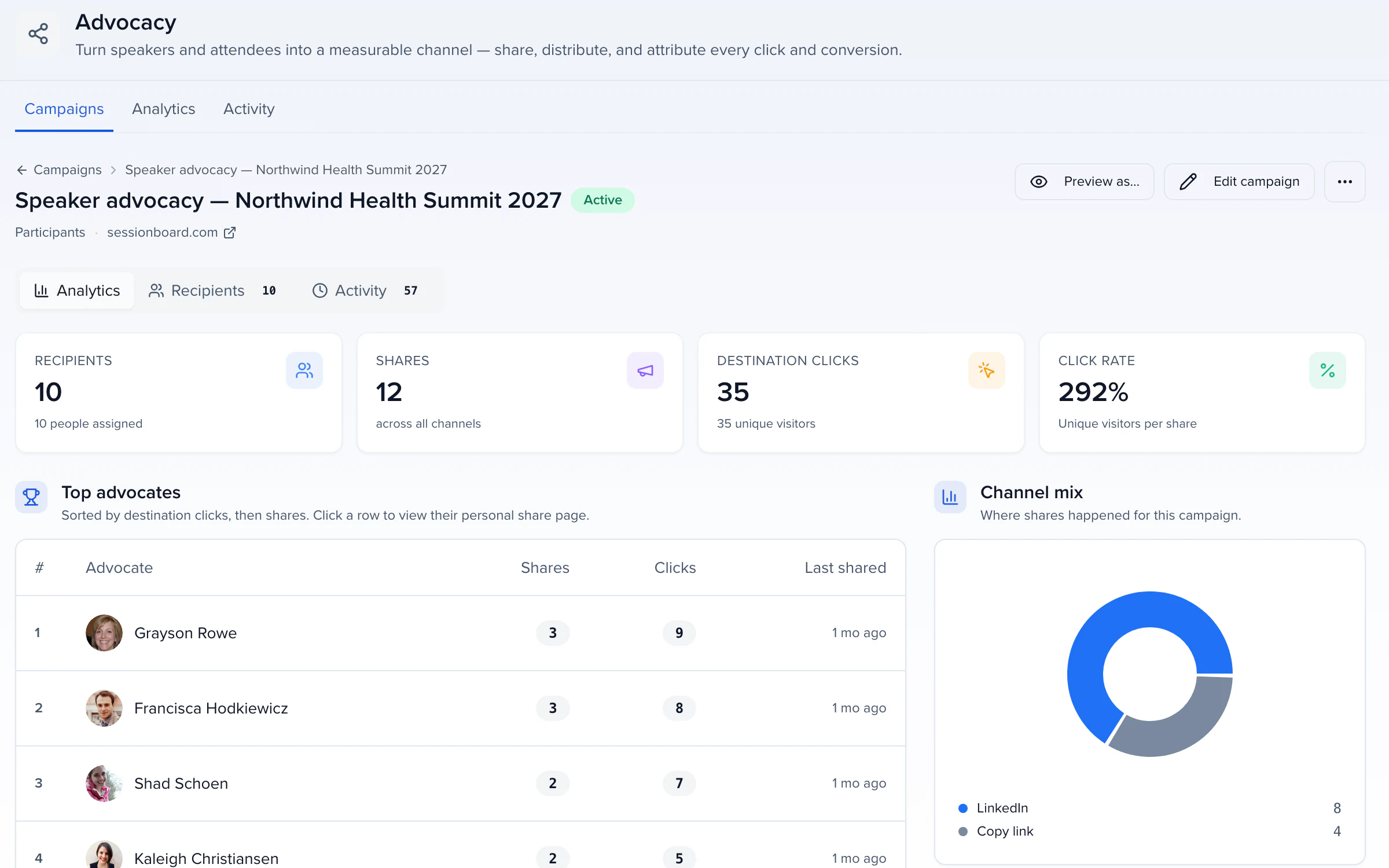Click the Advocate column header
1389x868 pixels.
(119, 568)
